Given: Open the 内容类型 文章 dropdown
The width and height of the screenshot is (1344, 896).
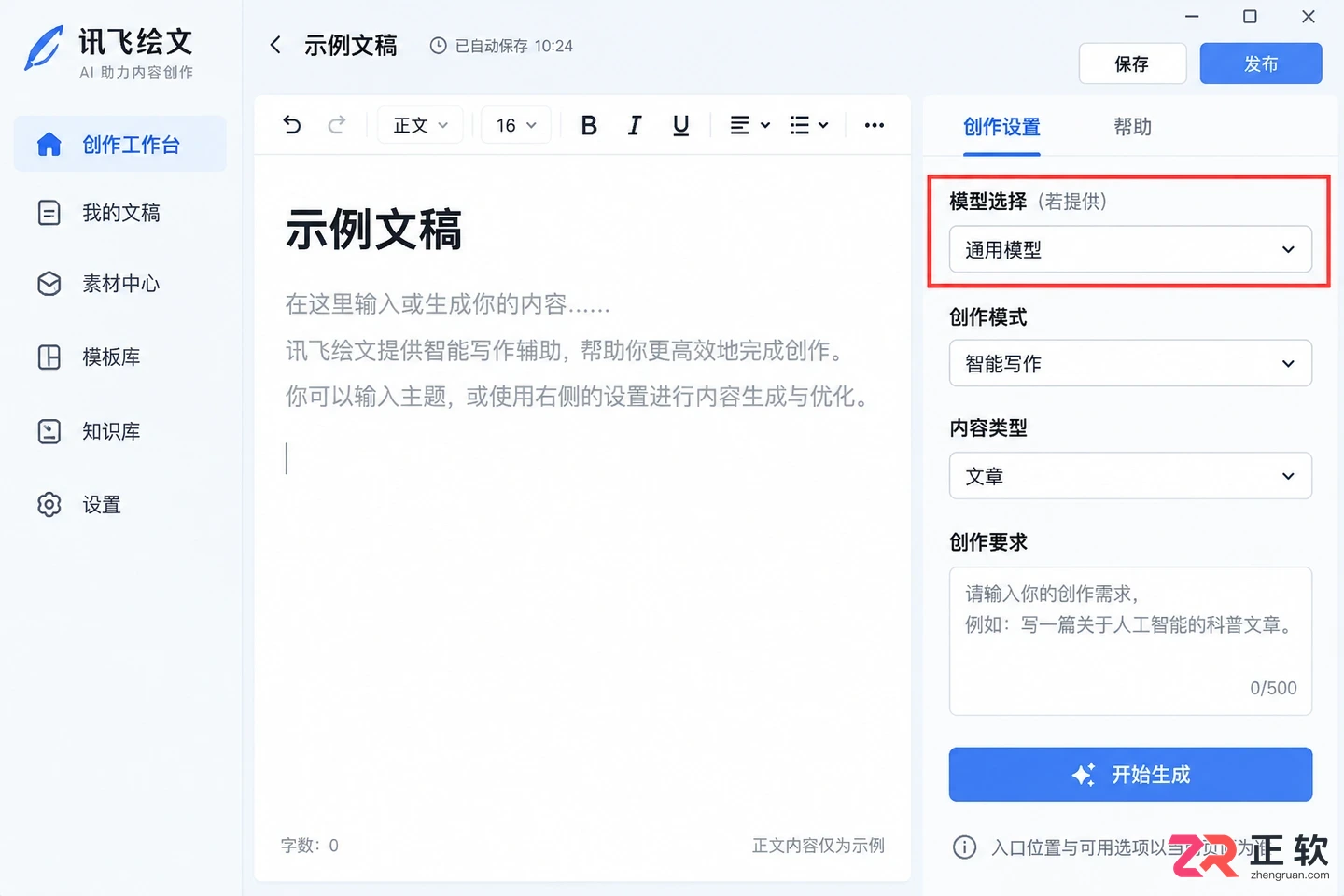Looking at the screenshot, I should (1130, 476).
